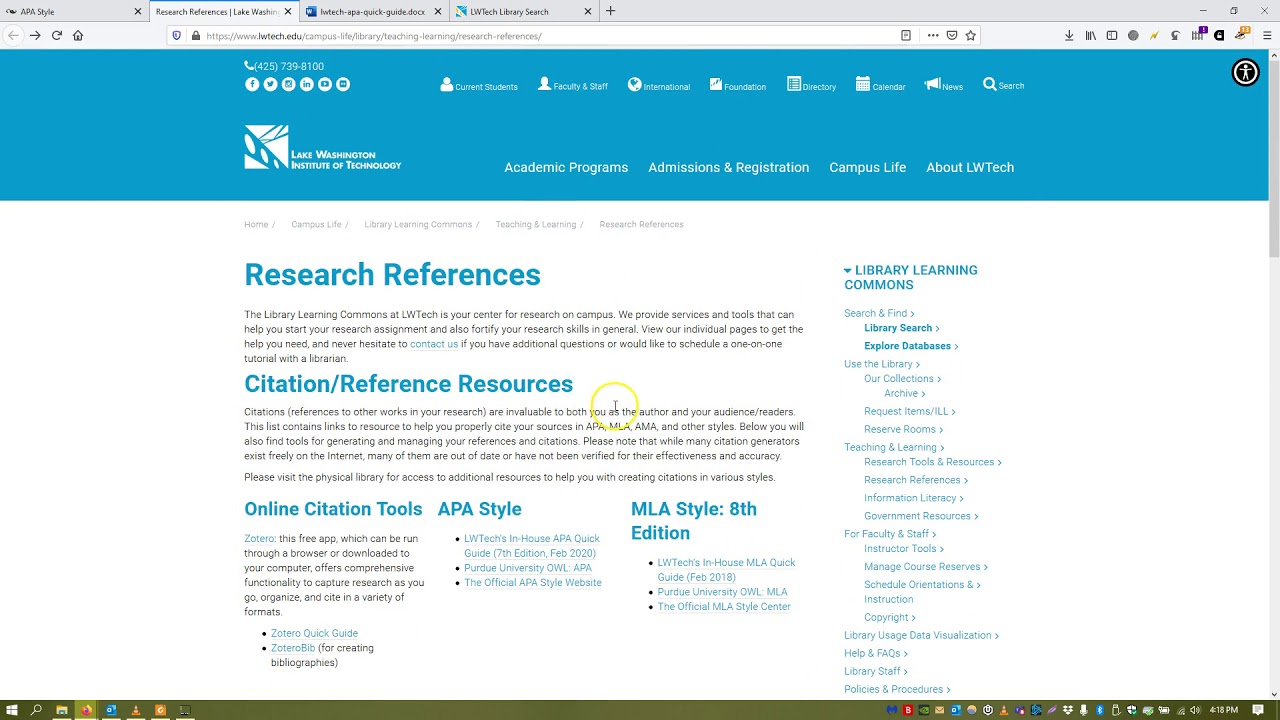Open a new browser tab

click(x=611, y=12)
